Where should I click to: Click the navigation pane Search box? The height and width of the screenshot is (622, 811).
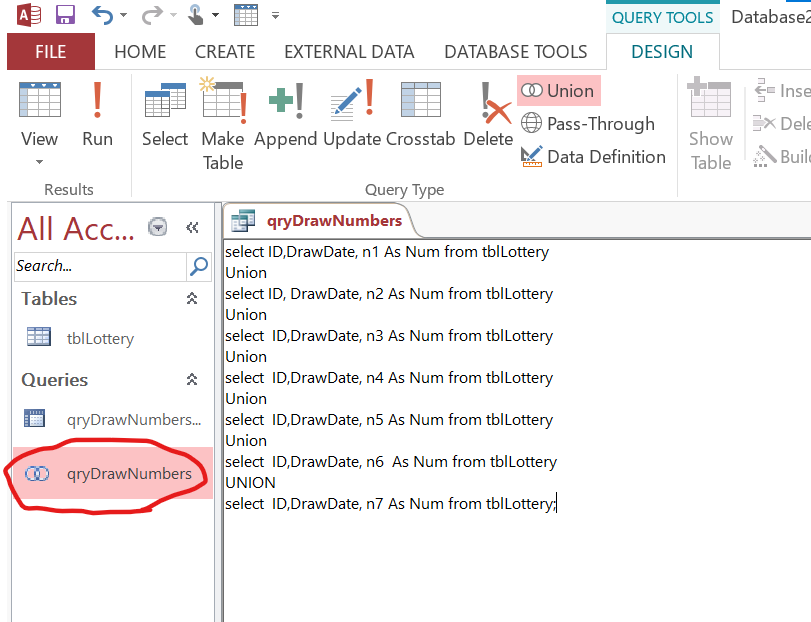(100, 266)
